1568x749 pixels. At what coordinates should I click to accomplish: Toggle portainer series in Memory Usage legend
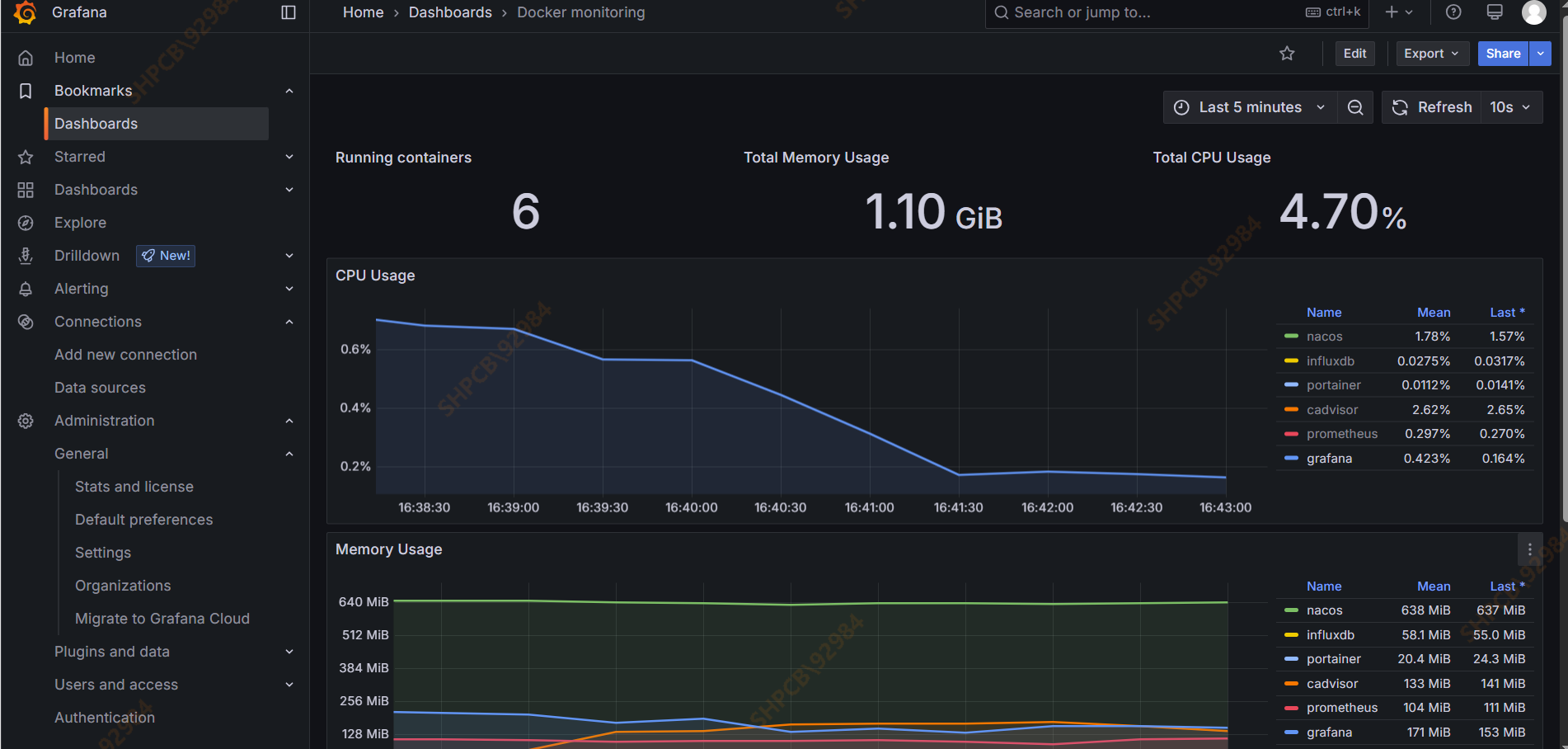click(x=1334, y=659)
